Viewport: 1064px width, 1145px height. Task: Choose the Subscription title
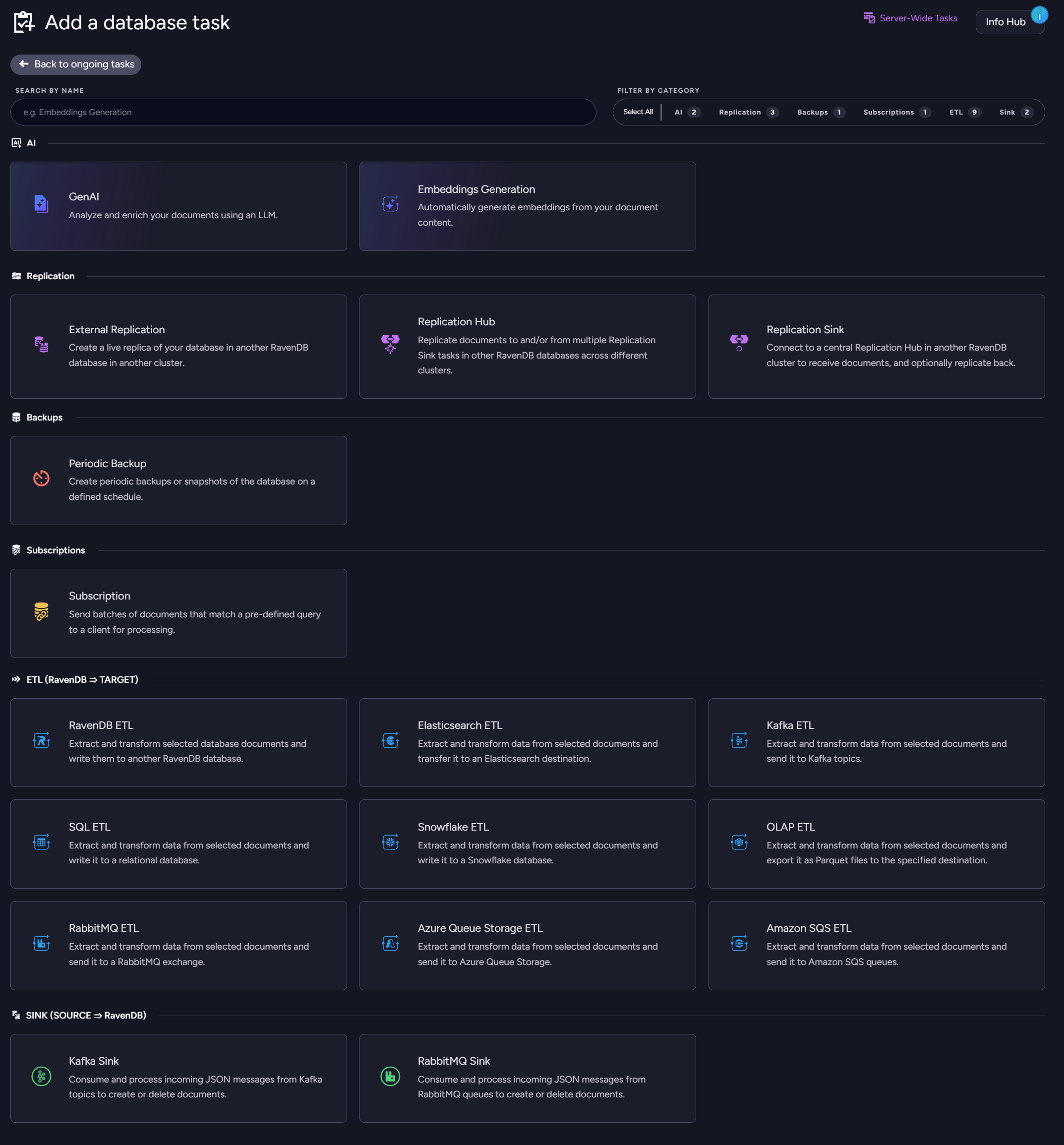(99, 596)
